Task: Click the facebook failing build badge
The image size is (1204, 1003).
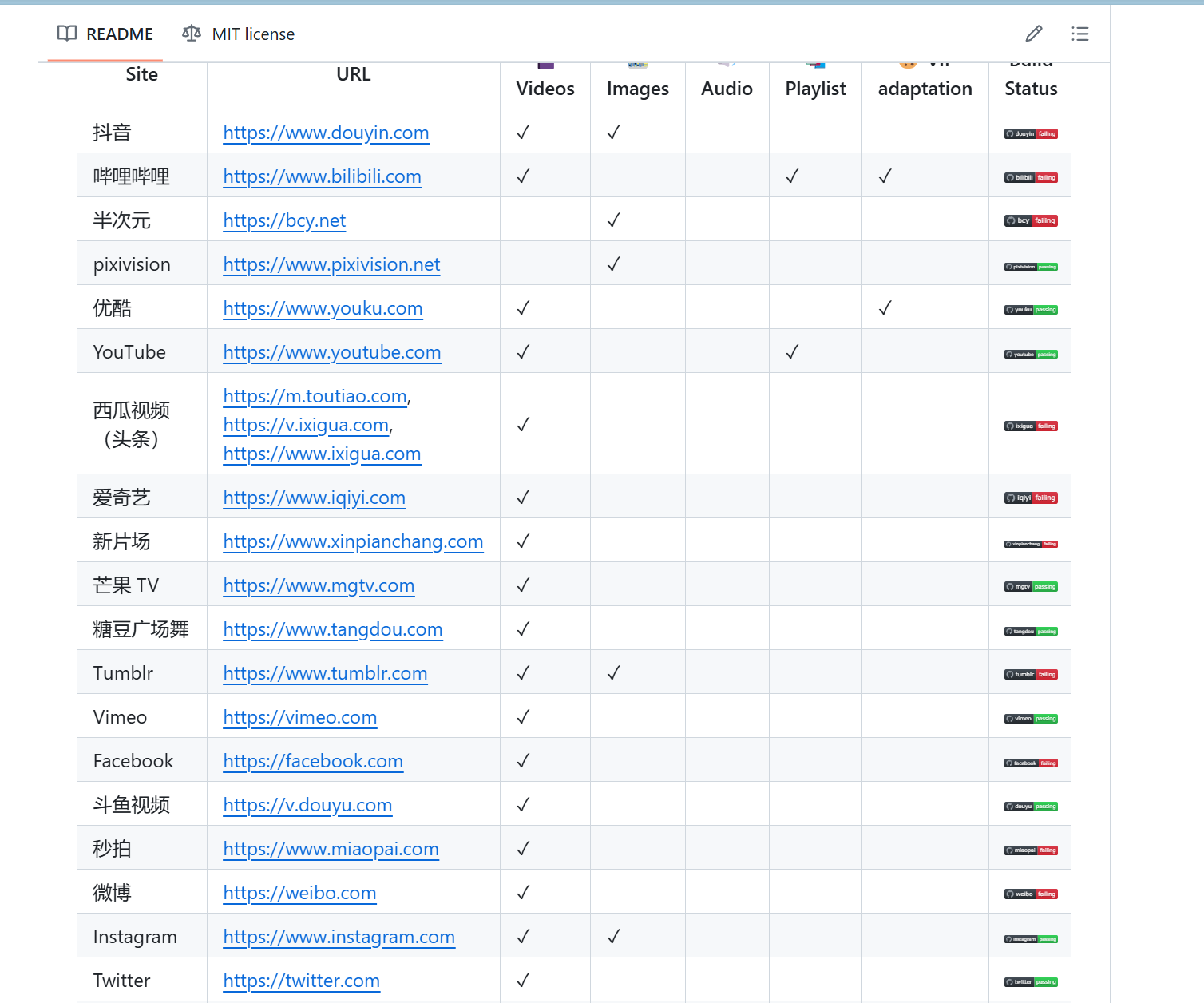Action: [x=1031, y=763]
